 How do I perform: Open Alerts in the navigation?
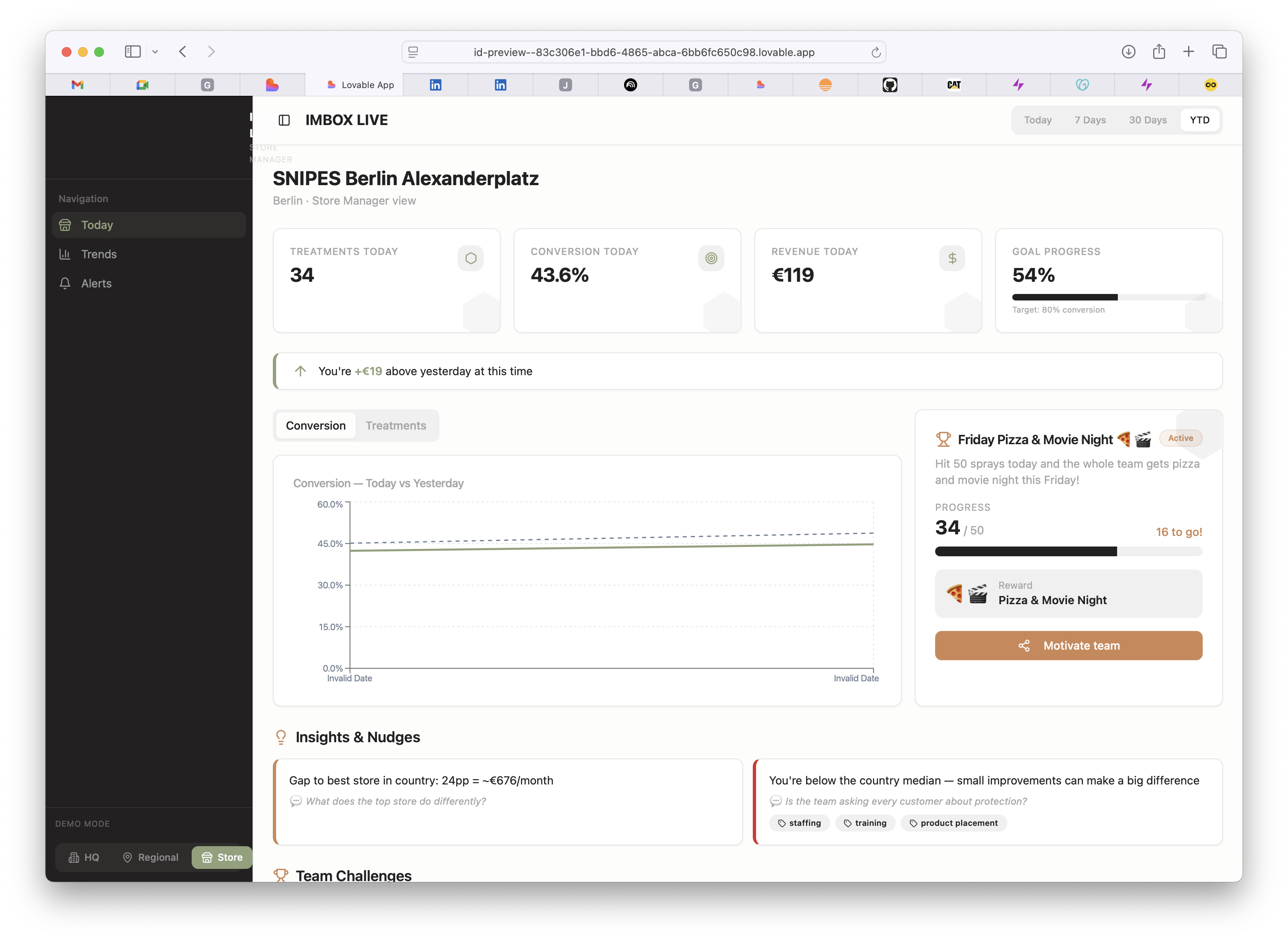tap(149, 283)
